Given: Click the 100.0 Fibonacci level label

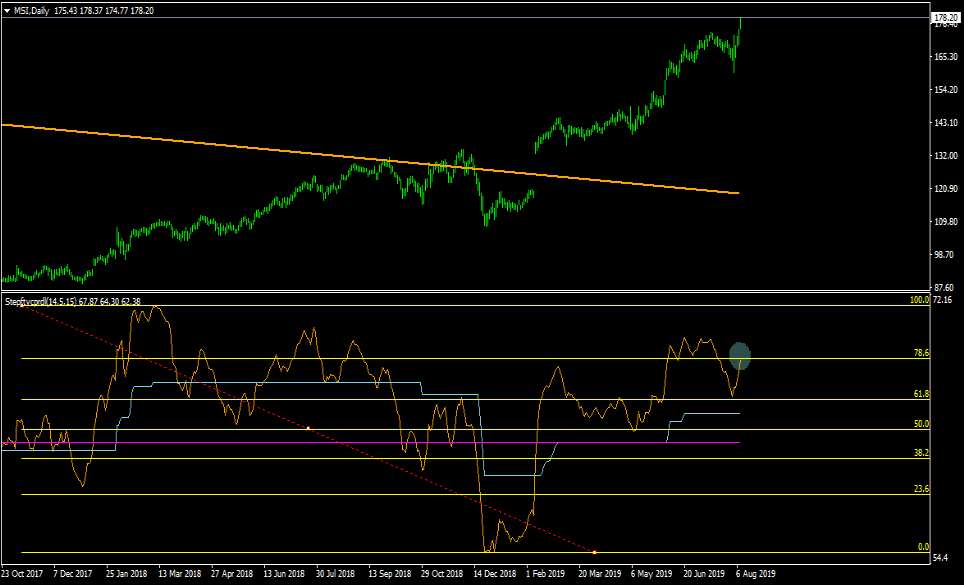Looking at the screenshot, I should point(919,300).
